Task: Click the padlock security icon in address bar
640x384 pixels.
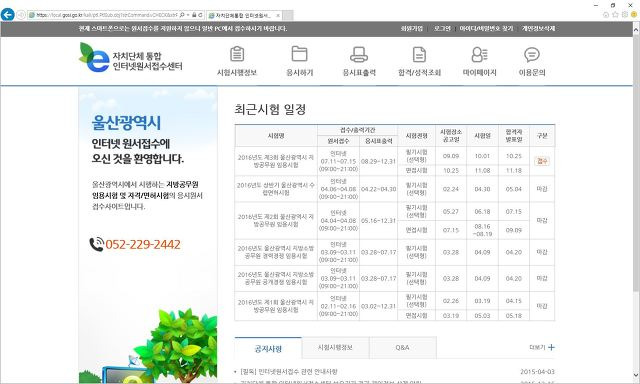Action: click(194, 15)
